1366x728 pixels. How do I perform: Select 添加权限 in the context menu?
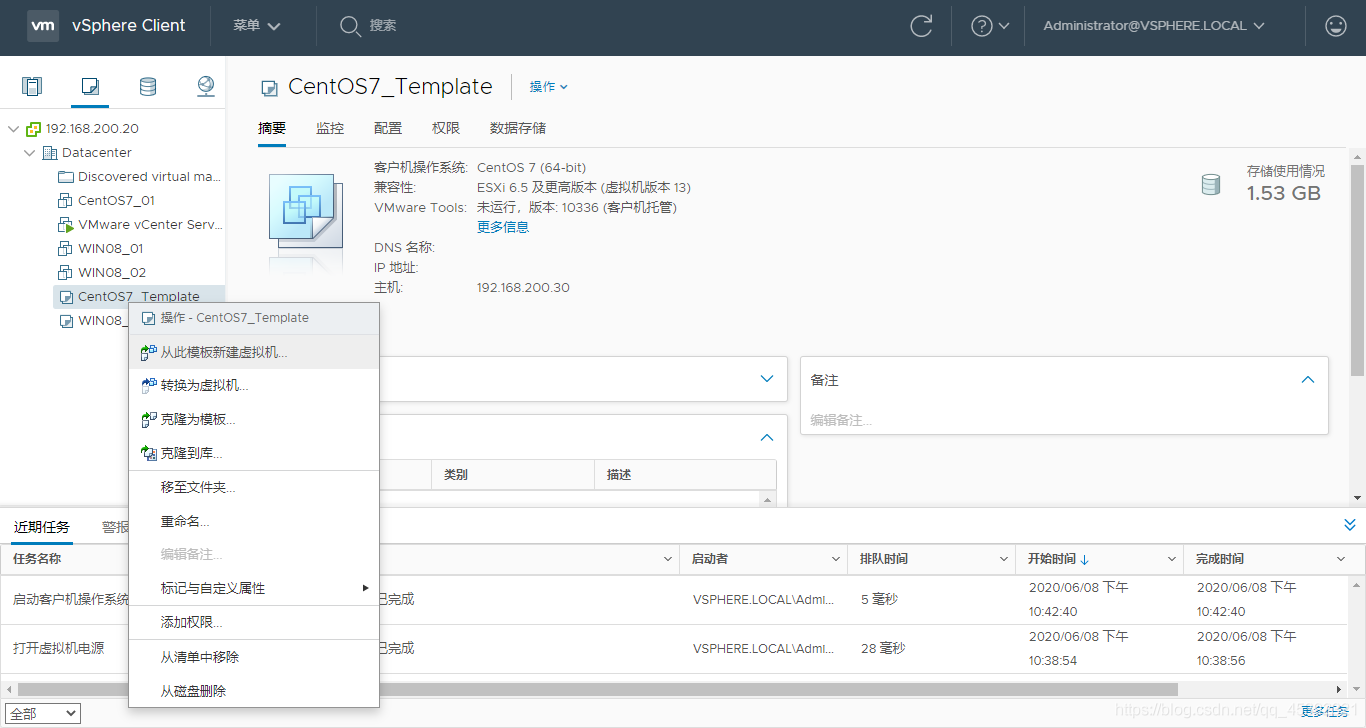[254, 622]
